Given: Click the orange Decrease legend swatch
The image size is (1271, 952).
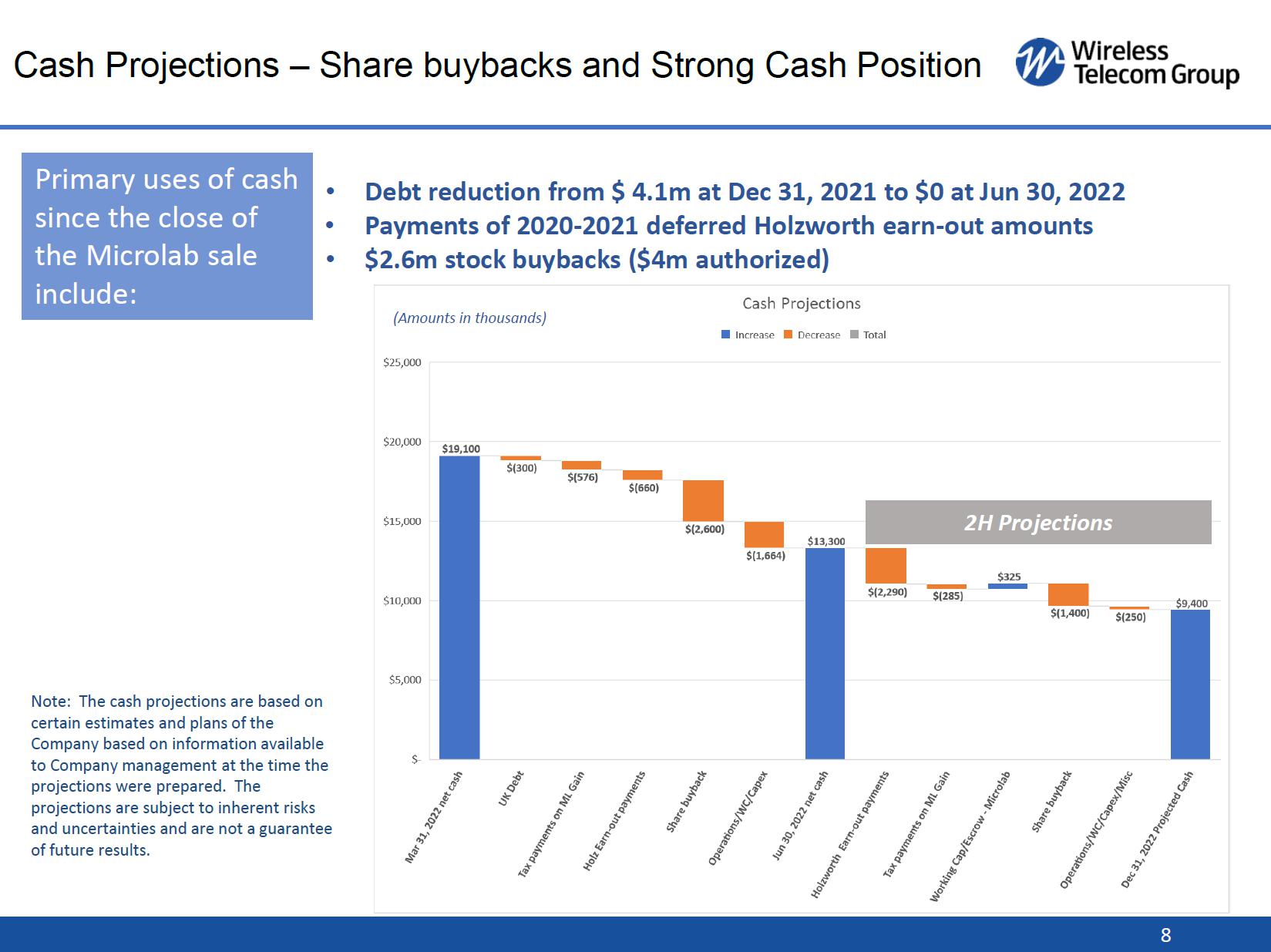Looking at the screenshot, I should pyautogui.click(x=788, y=335).
